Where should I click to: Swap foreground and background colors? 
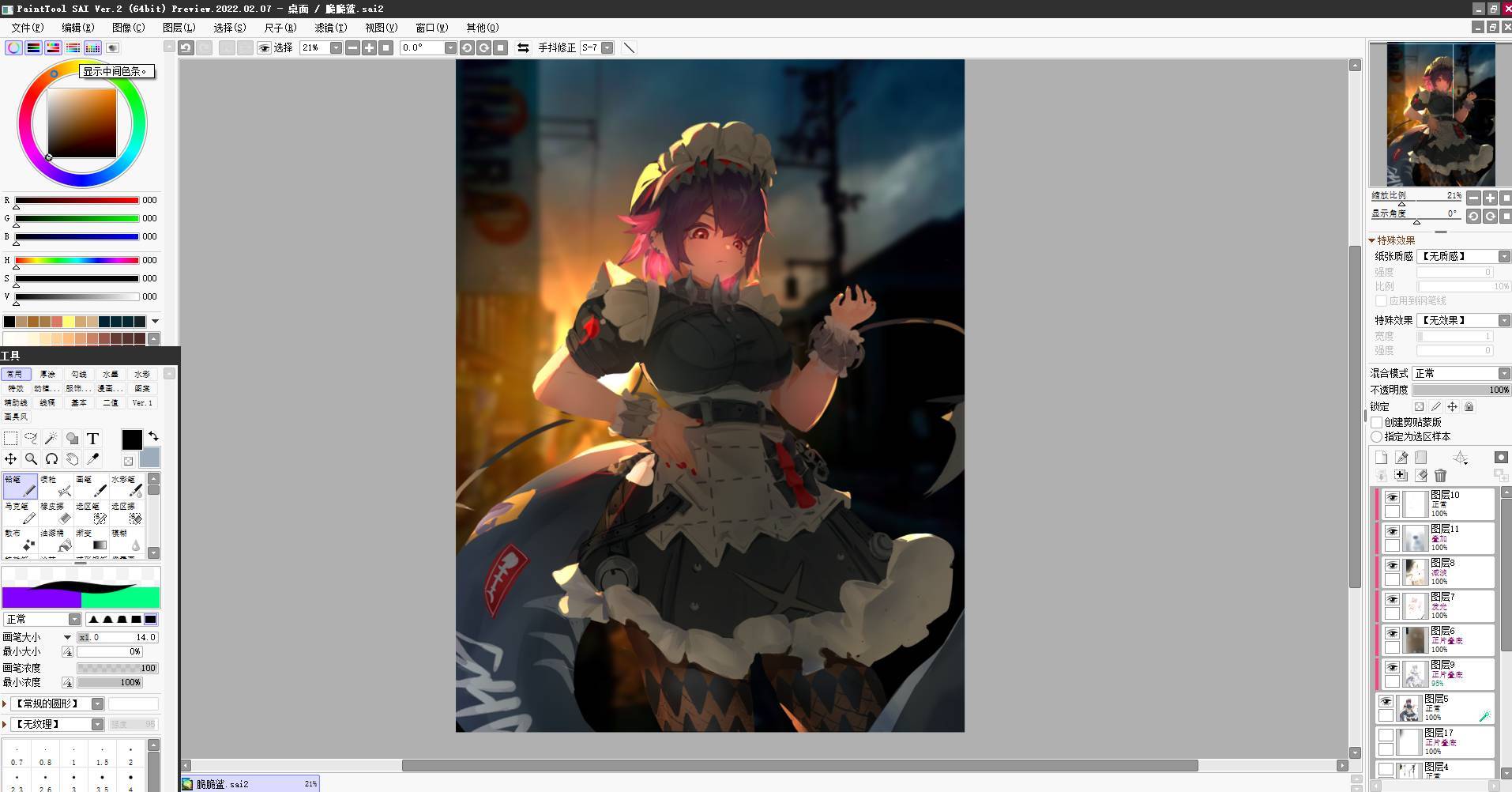pyautogui.click(x=153, y=436)
